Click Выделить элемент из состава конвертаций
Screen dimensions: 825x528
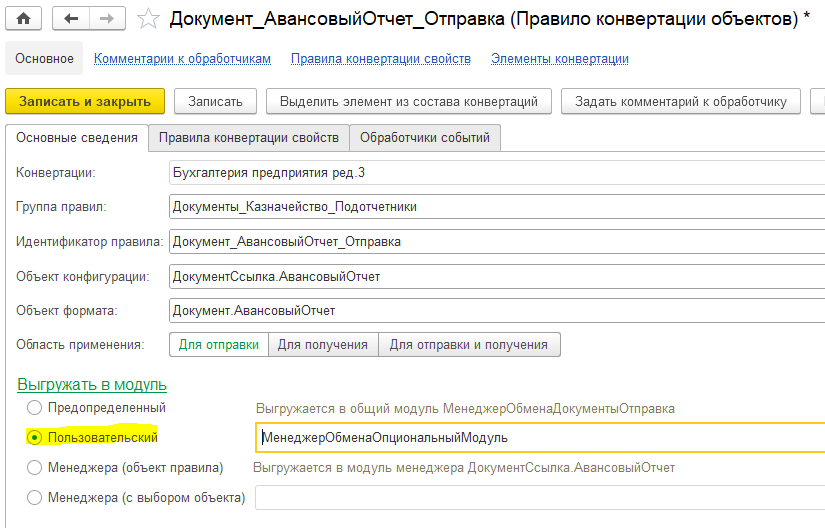(409, 101)
